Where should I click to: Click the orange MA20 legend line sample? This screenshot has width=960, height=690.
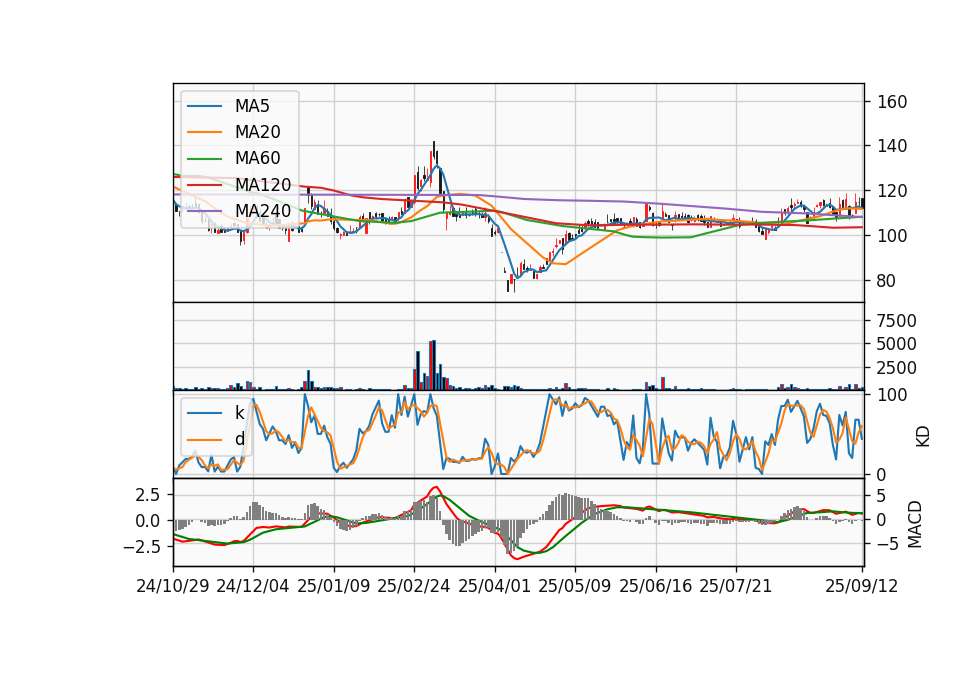coord(204,132)
